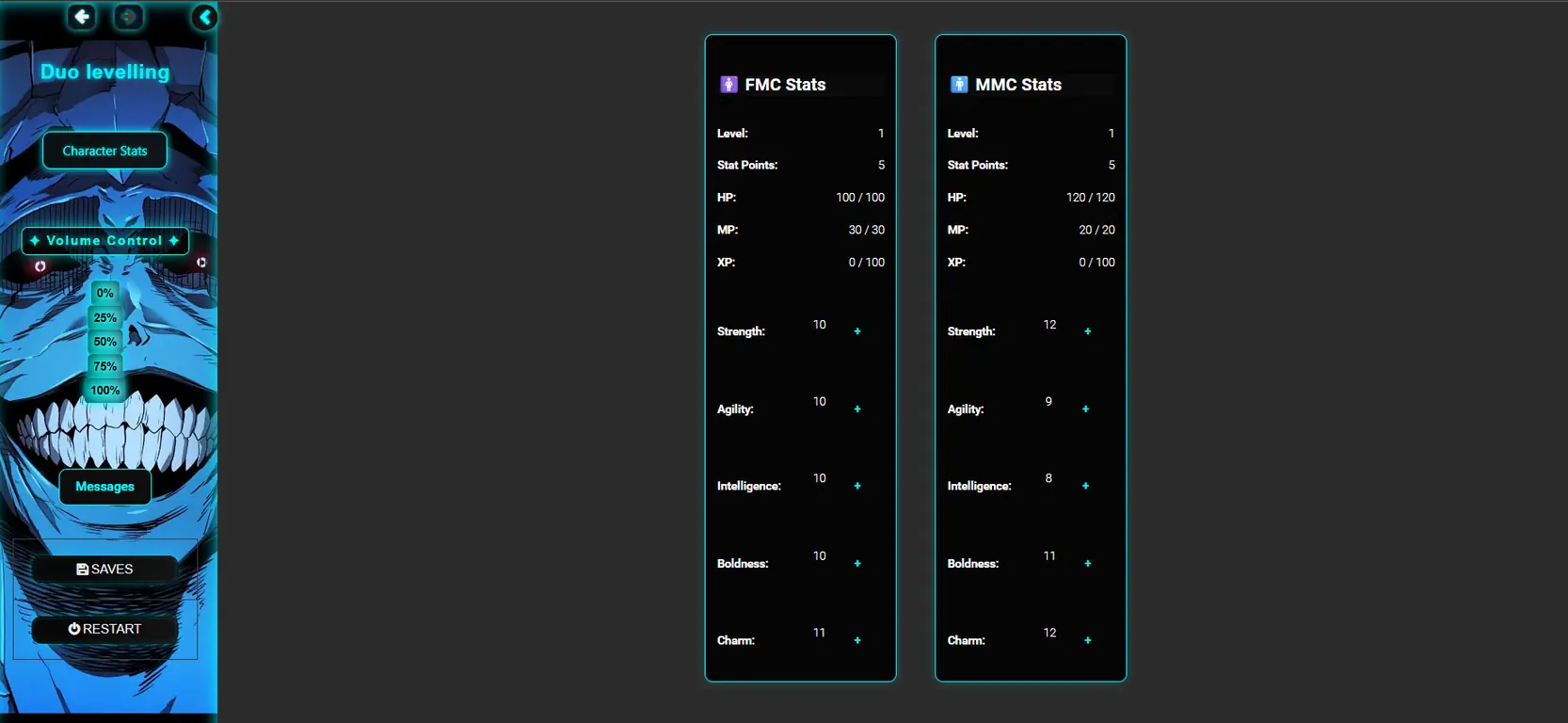Open the Messages menu

coord(104,487)
